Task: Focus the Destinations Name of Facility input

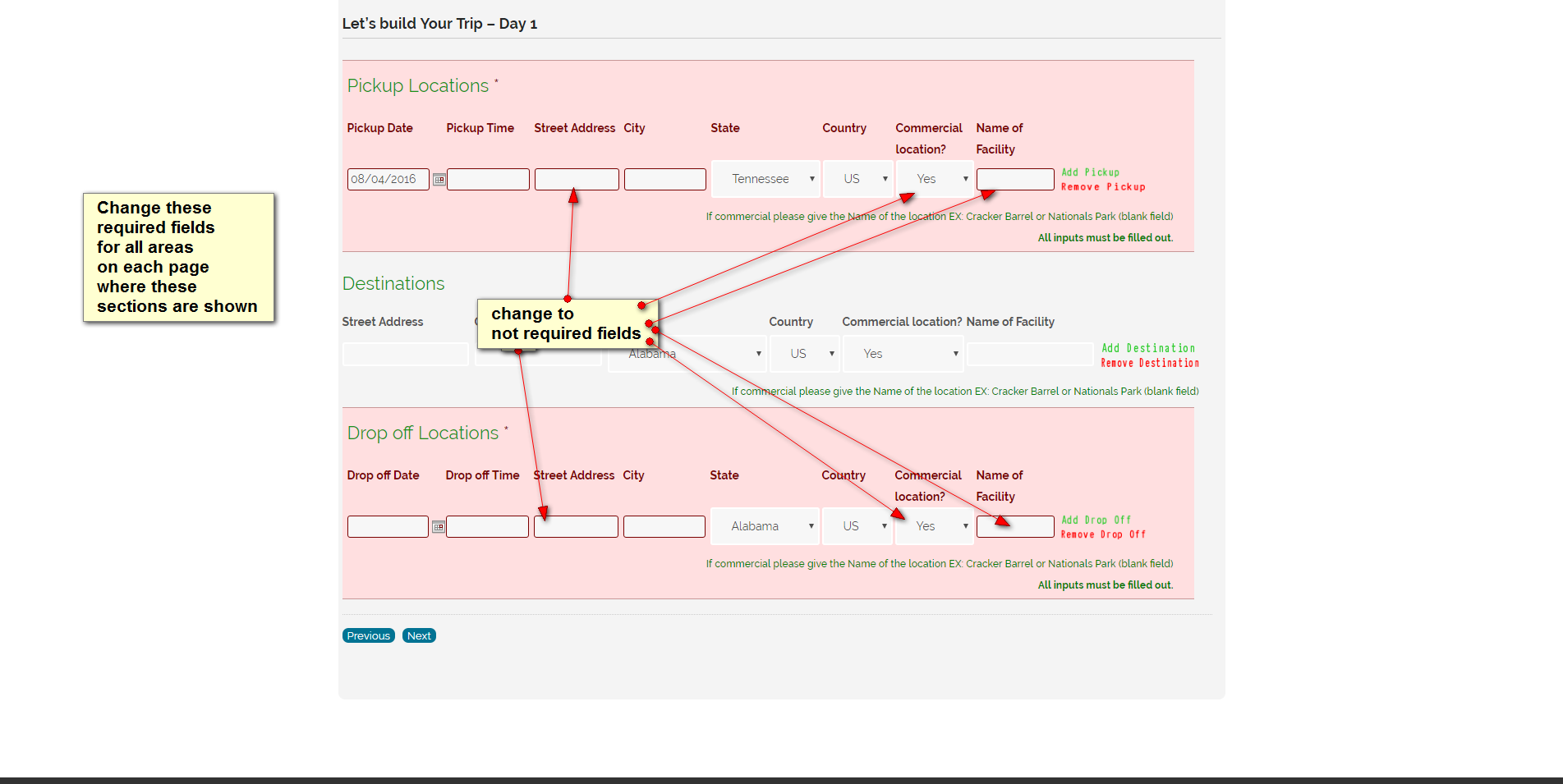Action: coord(1030,354)
